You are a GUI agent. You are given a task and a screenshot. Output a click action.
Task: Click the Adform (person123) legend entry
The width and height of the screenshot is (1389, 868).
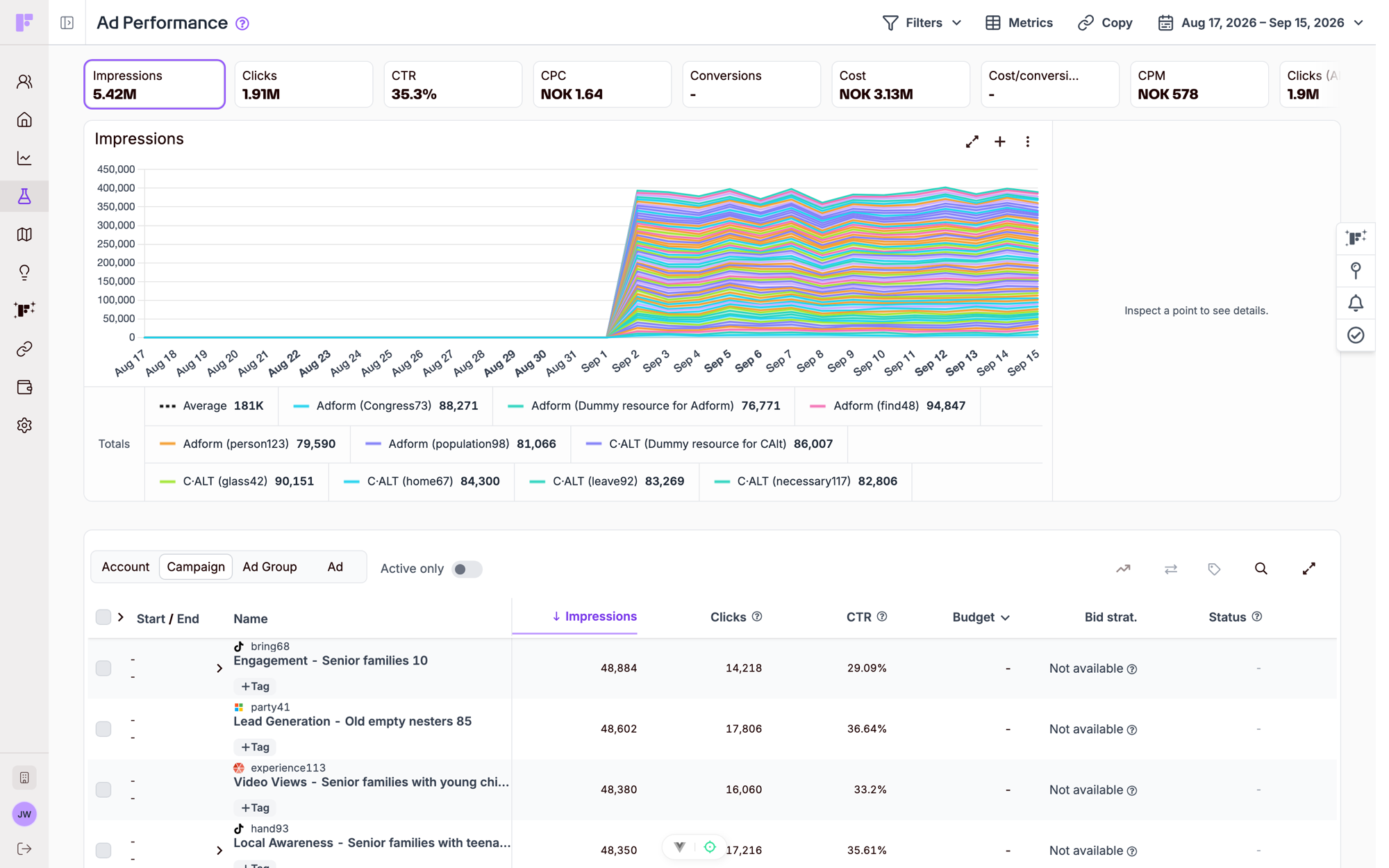point(247,444)
